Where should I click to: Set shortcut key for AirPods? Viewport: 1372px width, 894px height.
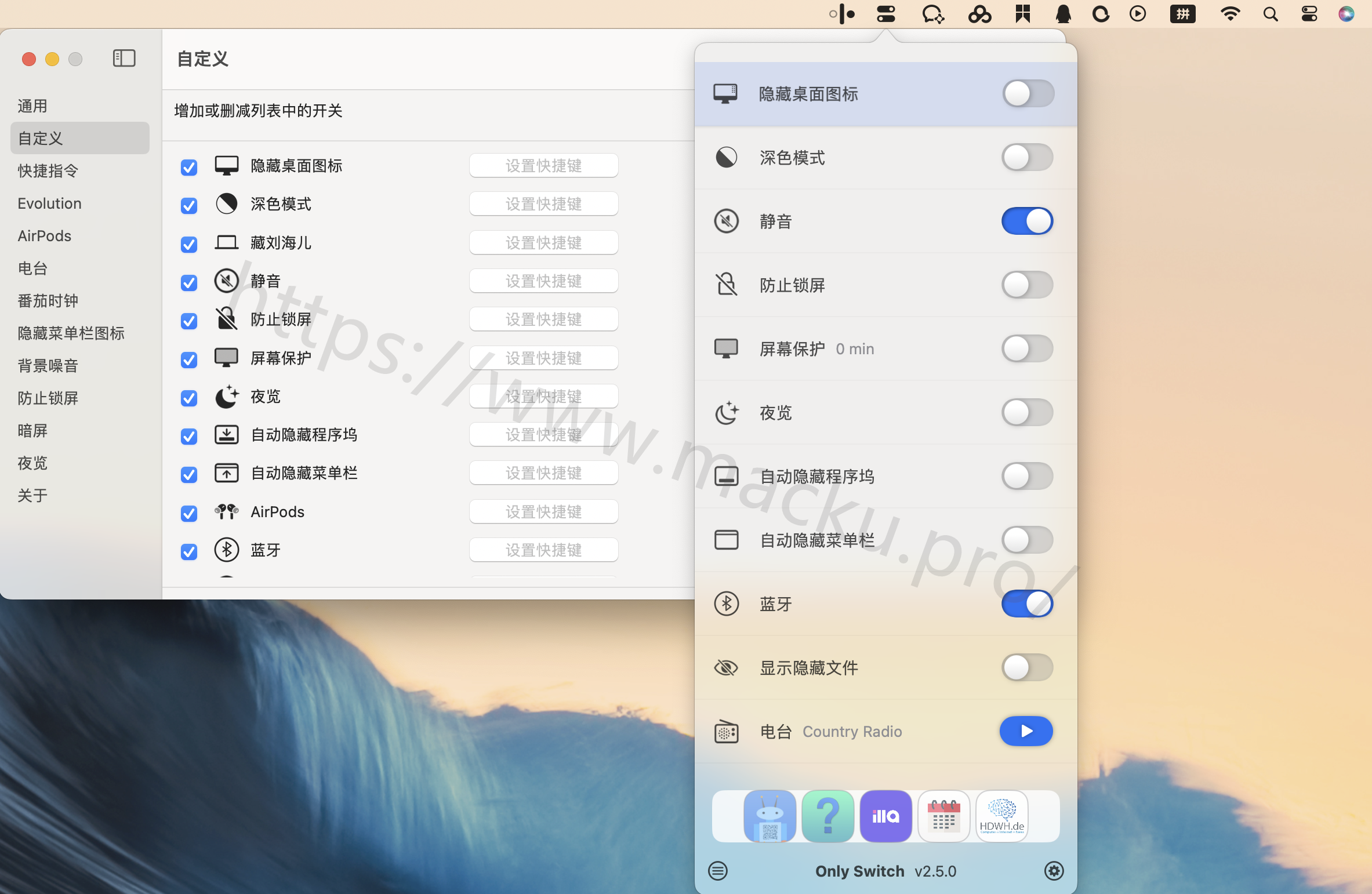pos(543,511)
